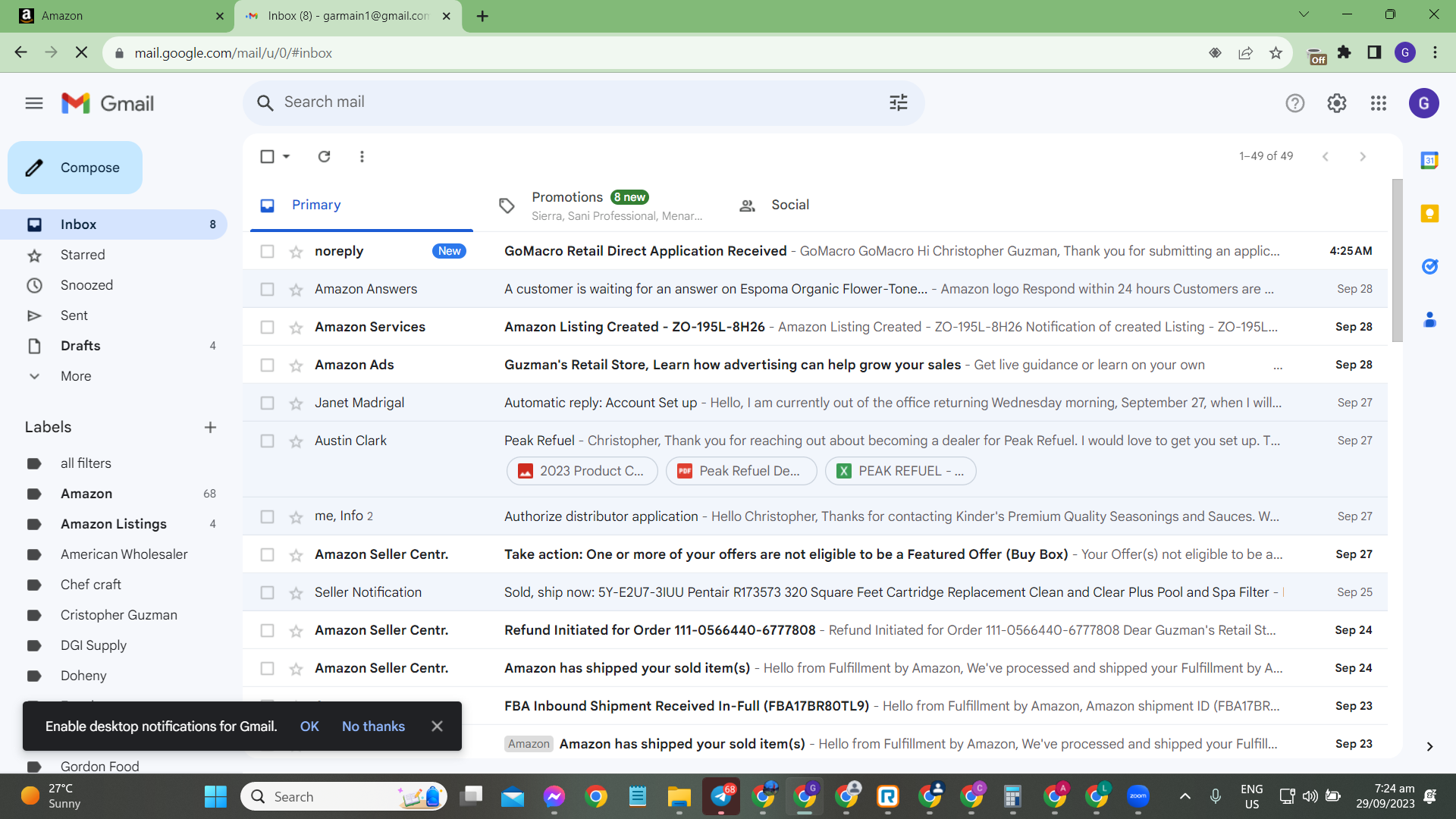The width and height of the screenshot is (1456, 819).
Task: Switch to the Amazon browser tab
Action: coord(117,16)
